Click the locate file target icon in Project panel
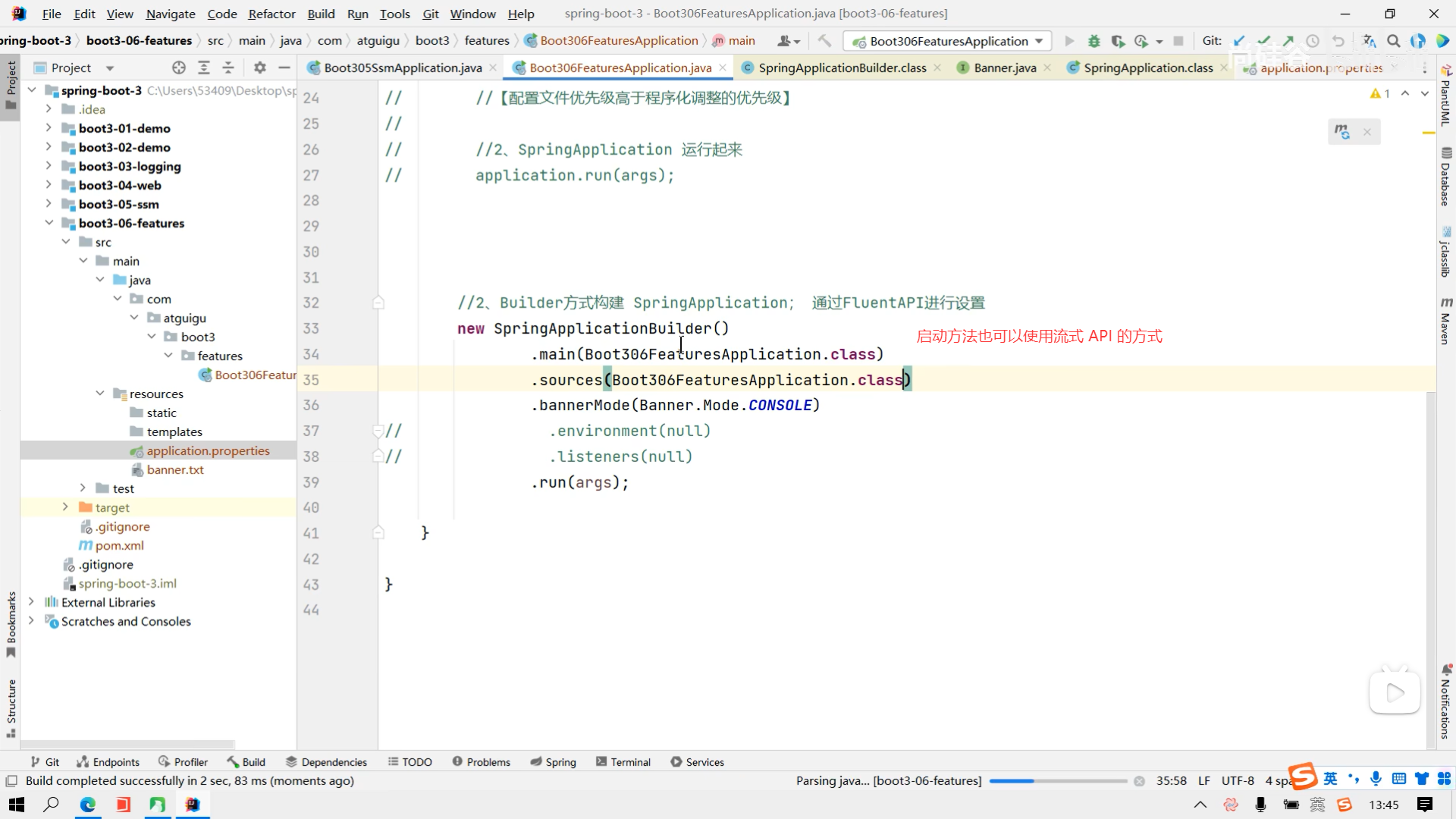 pos(179,67)
